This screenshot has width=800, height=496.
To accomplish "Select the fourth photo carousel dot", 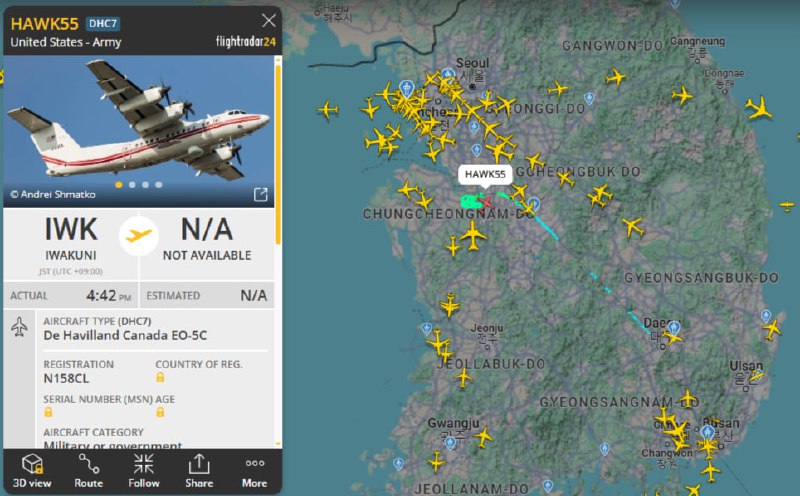I will pos(159,185).
